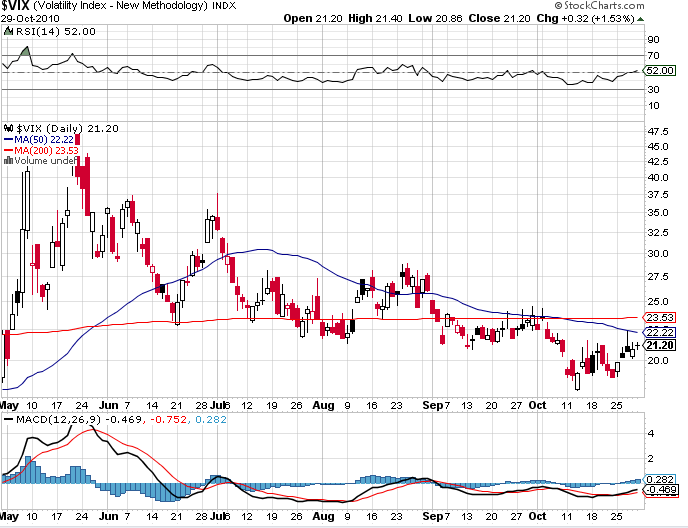
Task: Click the blue MA(50) legend line marker
Action: [10, 139]
